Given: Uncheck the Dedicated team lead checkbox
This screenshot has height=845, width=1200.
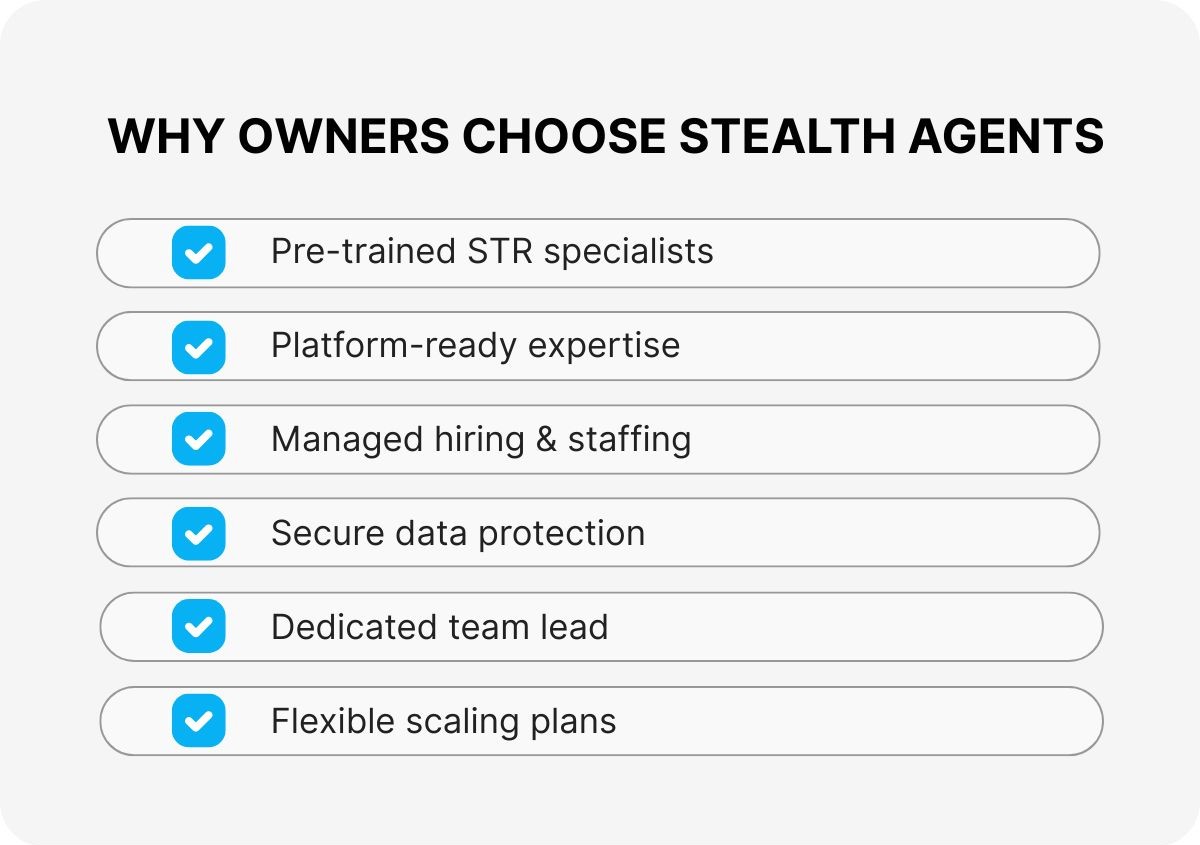Looking at the screenshot, I should click(198, 627).
